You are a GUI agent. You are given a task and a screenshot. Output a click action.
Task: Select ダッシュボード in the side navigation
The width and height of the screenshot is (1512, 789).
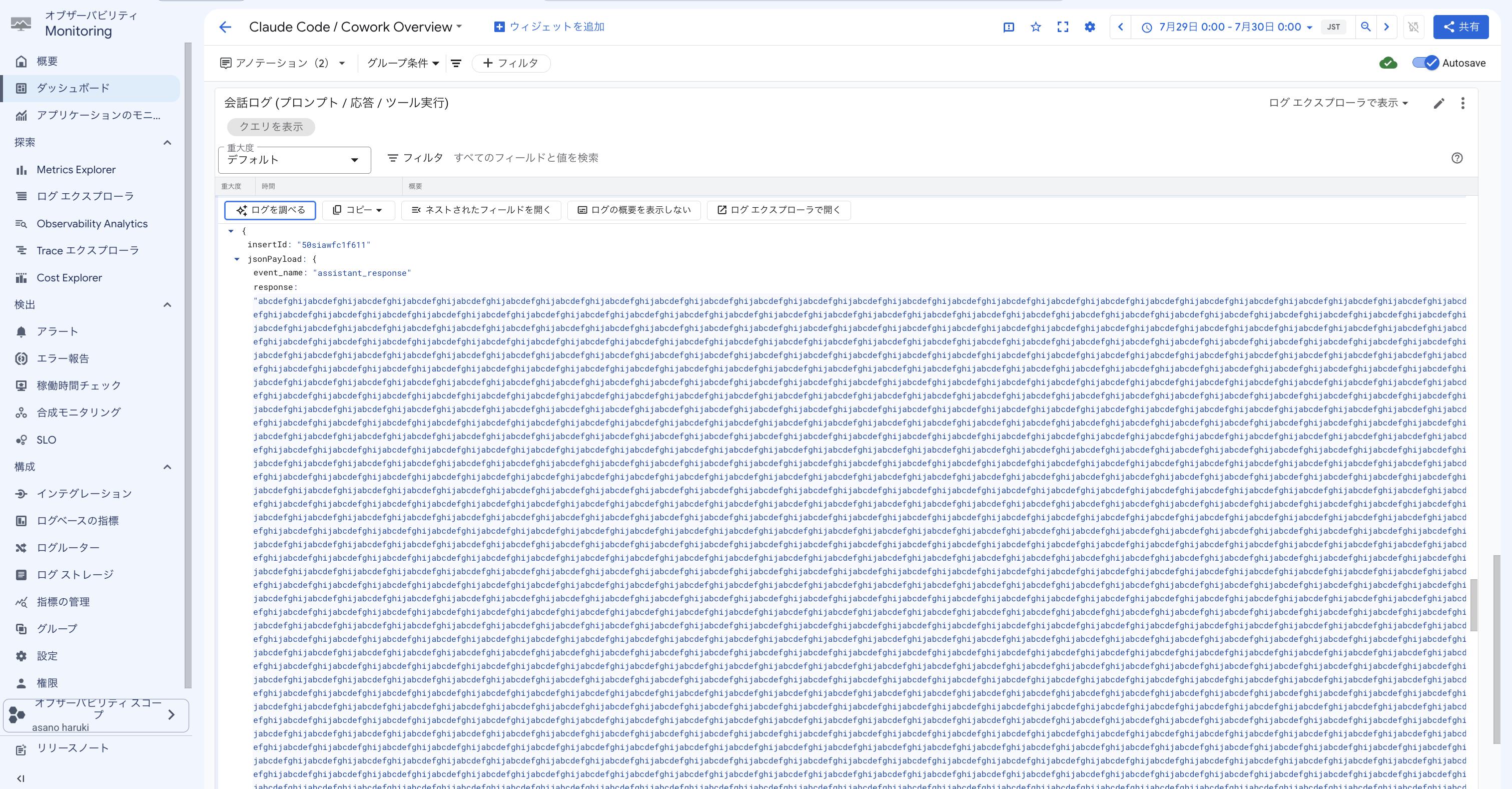click(x=91, y=88)
